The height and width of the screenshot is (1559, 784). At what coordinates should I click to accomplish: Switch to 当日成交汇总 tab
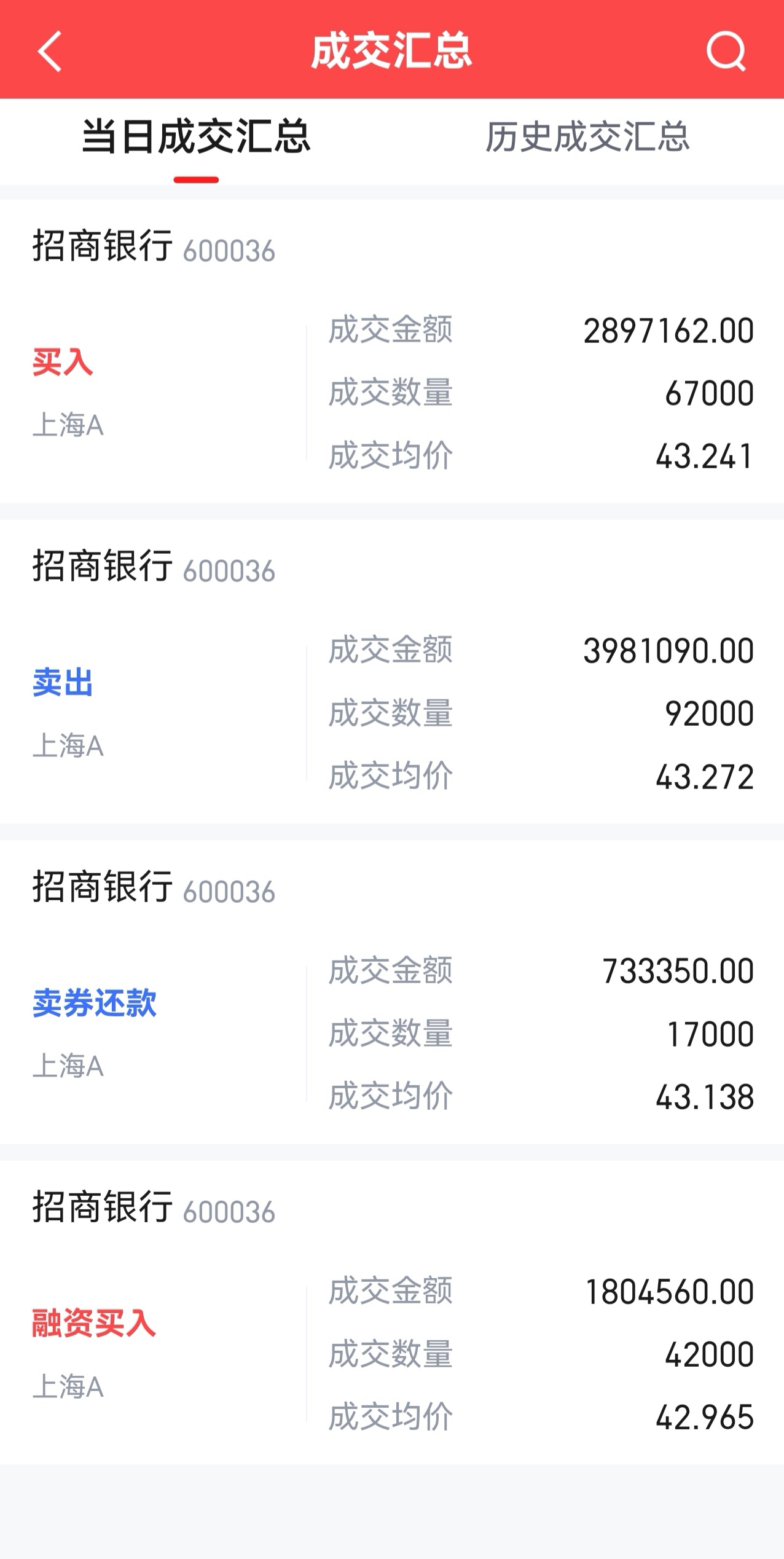click(x=196, y=136)
